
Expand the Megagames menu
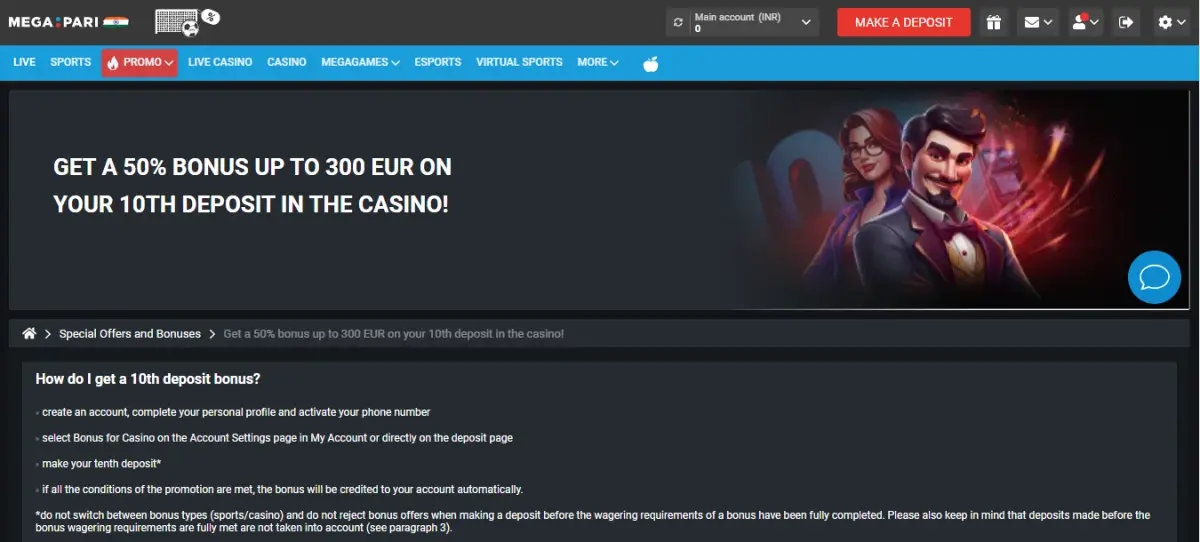point(360,62)
